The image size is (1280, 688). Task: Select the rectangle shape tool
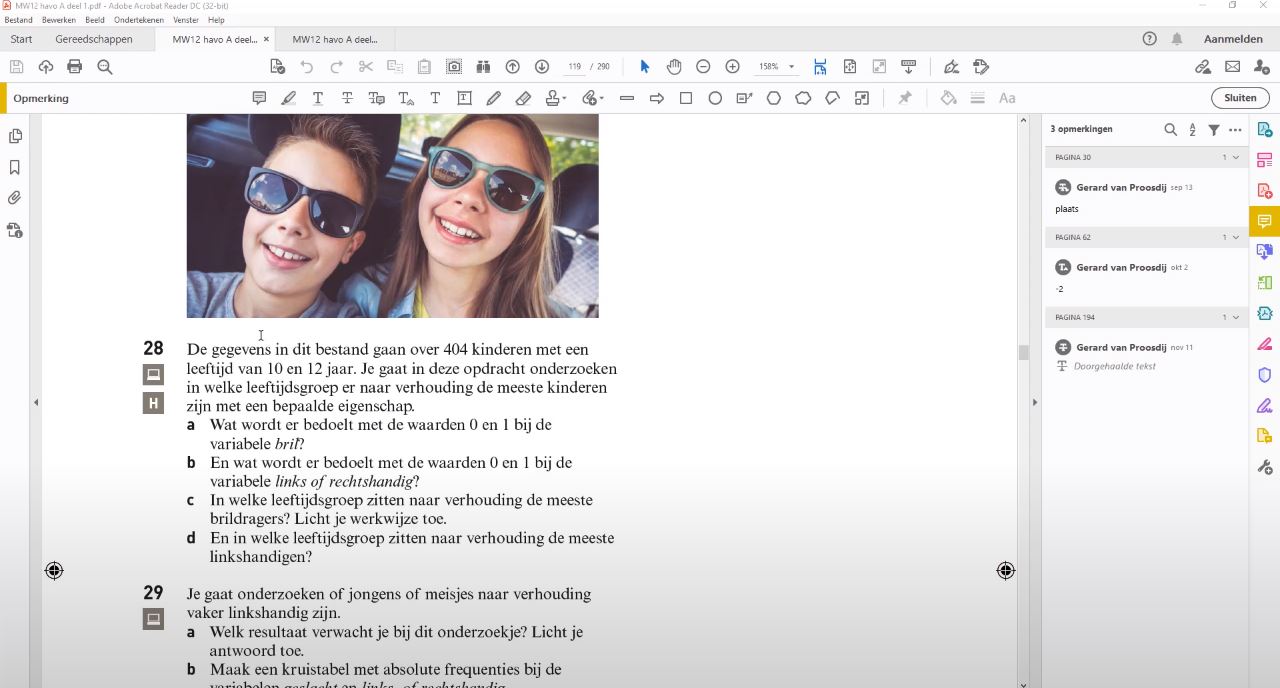point(686,98)
